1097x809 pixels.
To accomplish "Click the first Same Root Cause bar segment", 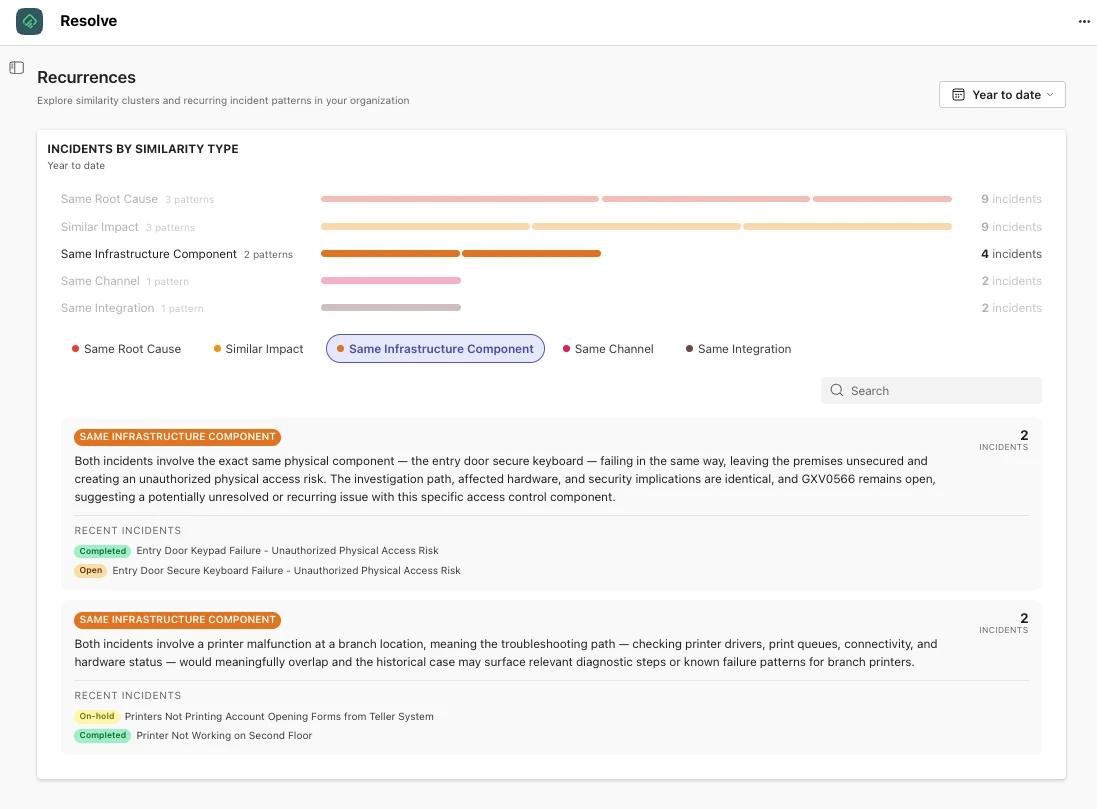I will pyautogui.click(x=460, y=199).
